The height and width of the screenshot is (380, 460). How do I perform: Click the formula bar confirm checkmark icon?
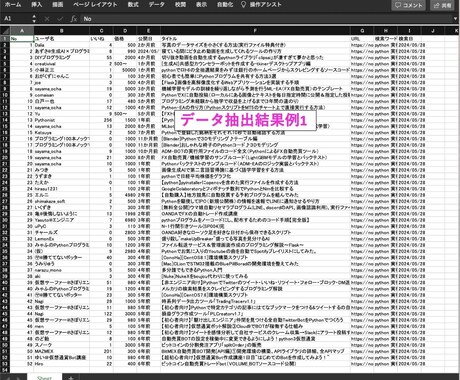coord(60,19)
